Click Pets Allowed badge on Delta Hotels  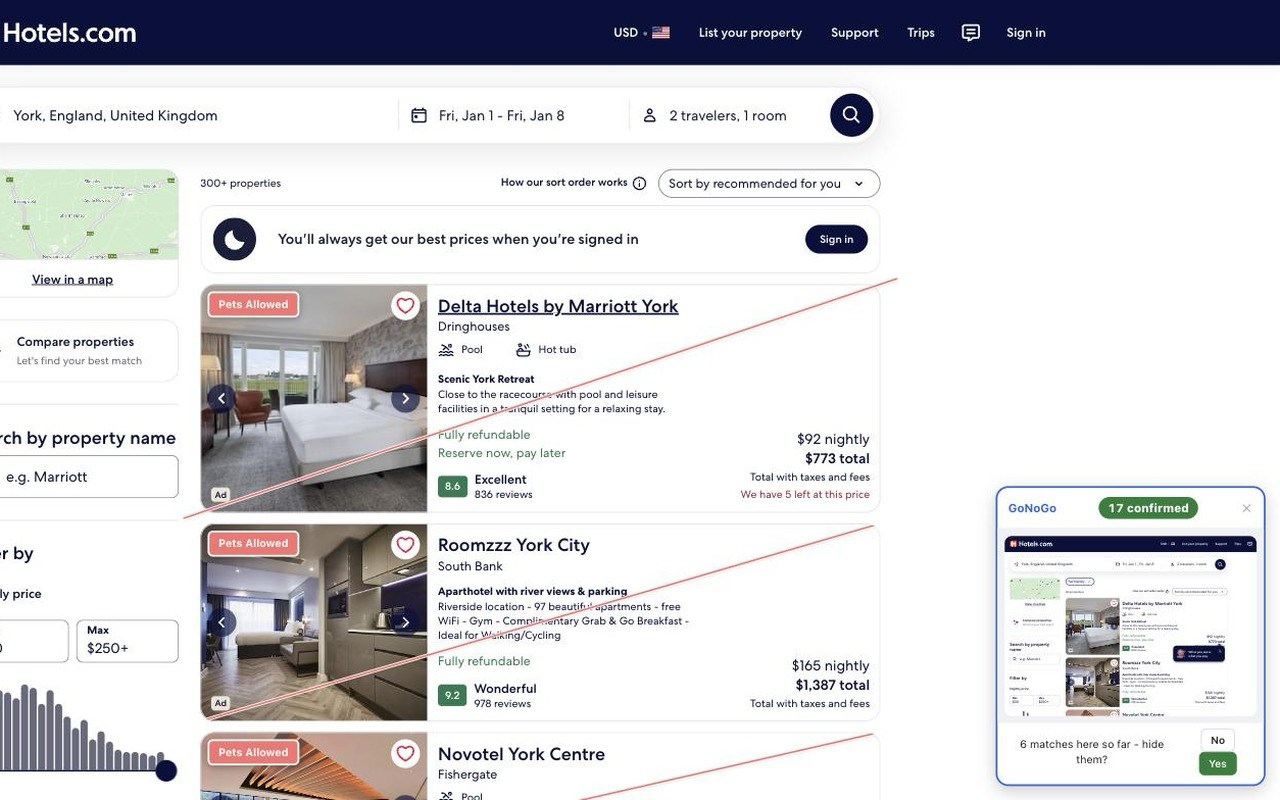click(x=253, y=305)
